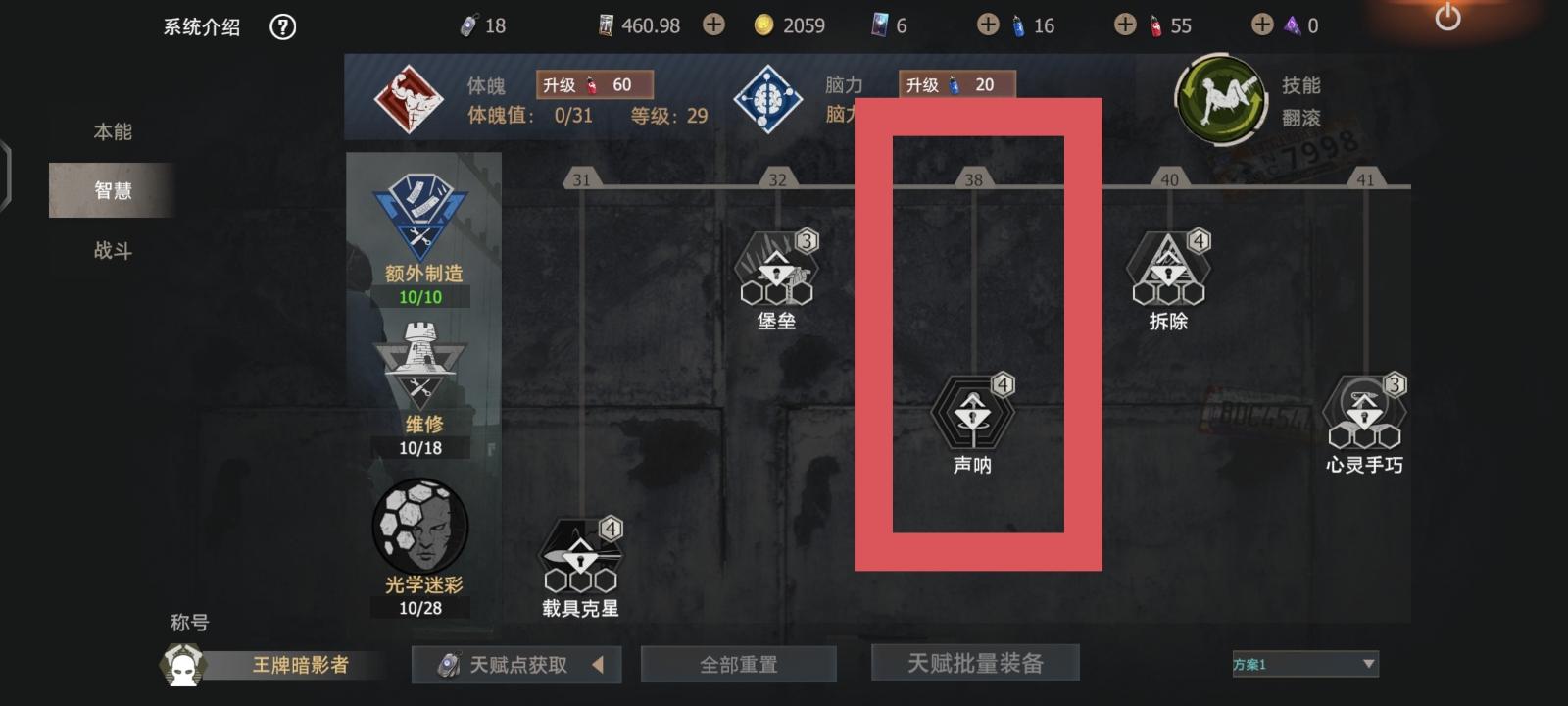Open the 额外制造 equipped talent
Screen dimensions: 1568x706
pyautogui.click(x=420, y=217)
